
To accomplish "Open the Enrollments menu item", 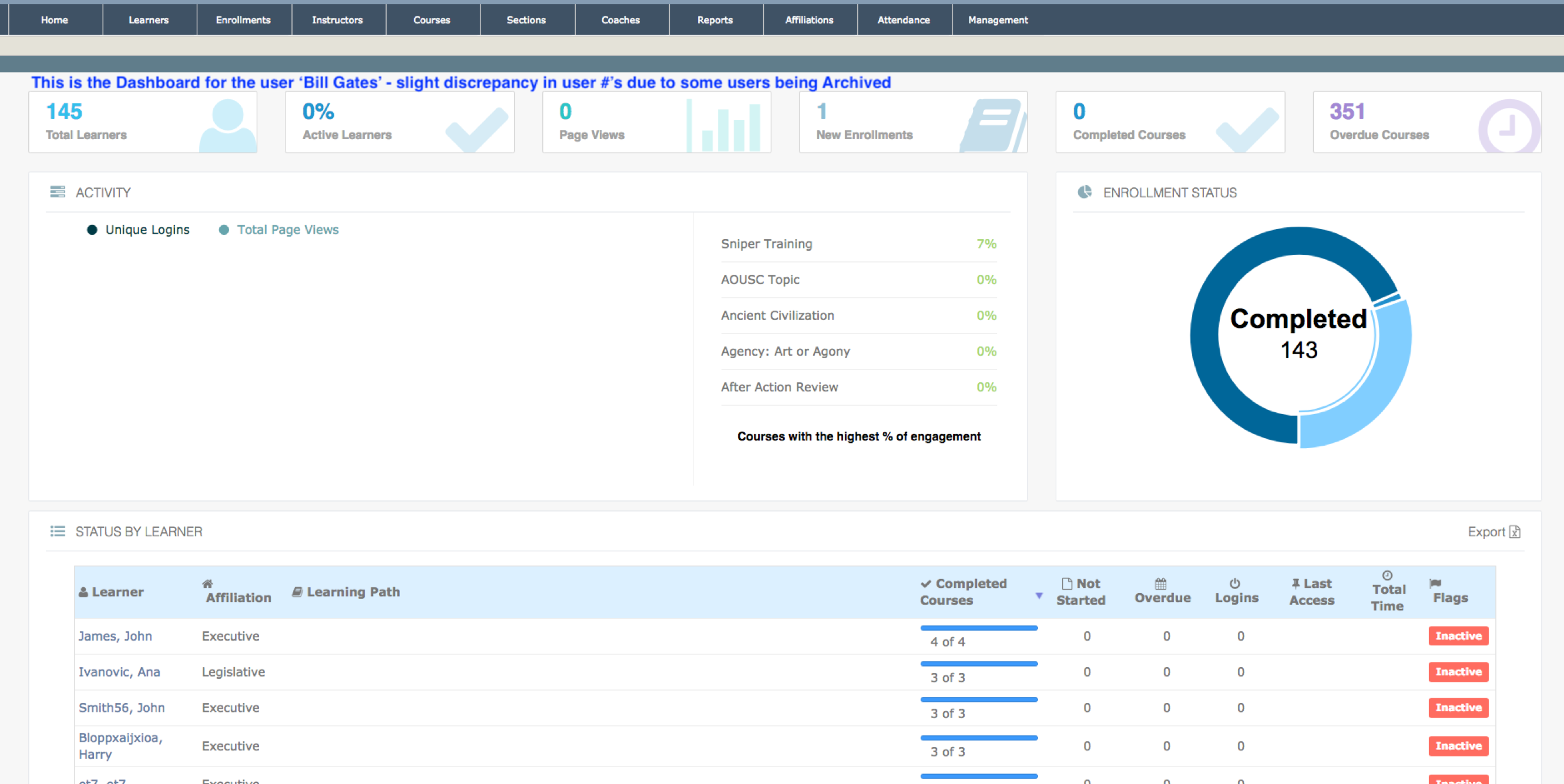I will [x=243, y=19].
